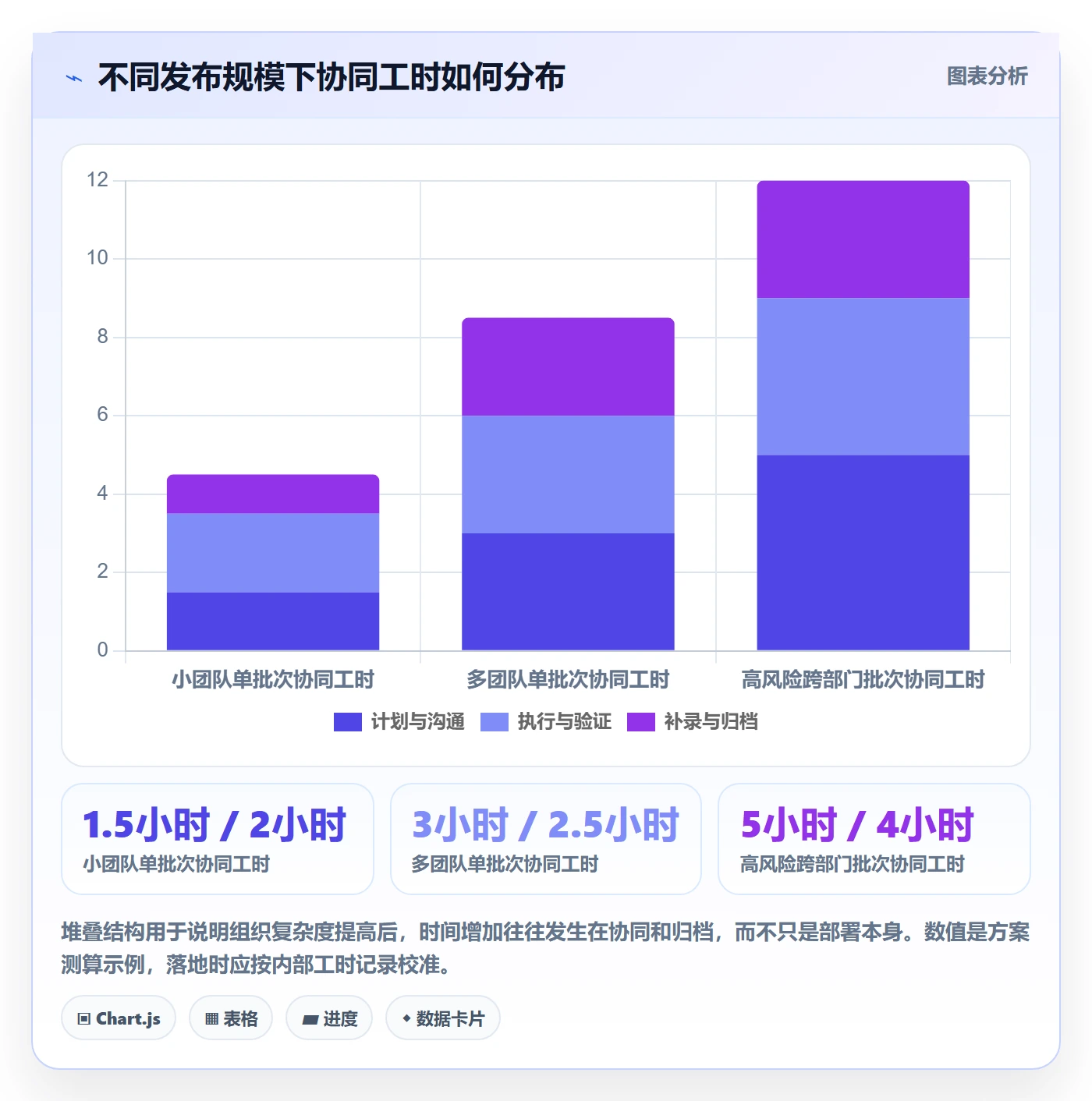Click the y-axis tick label "6"

click(102, 415)
